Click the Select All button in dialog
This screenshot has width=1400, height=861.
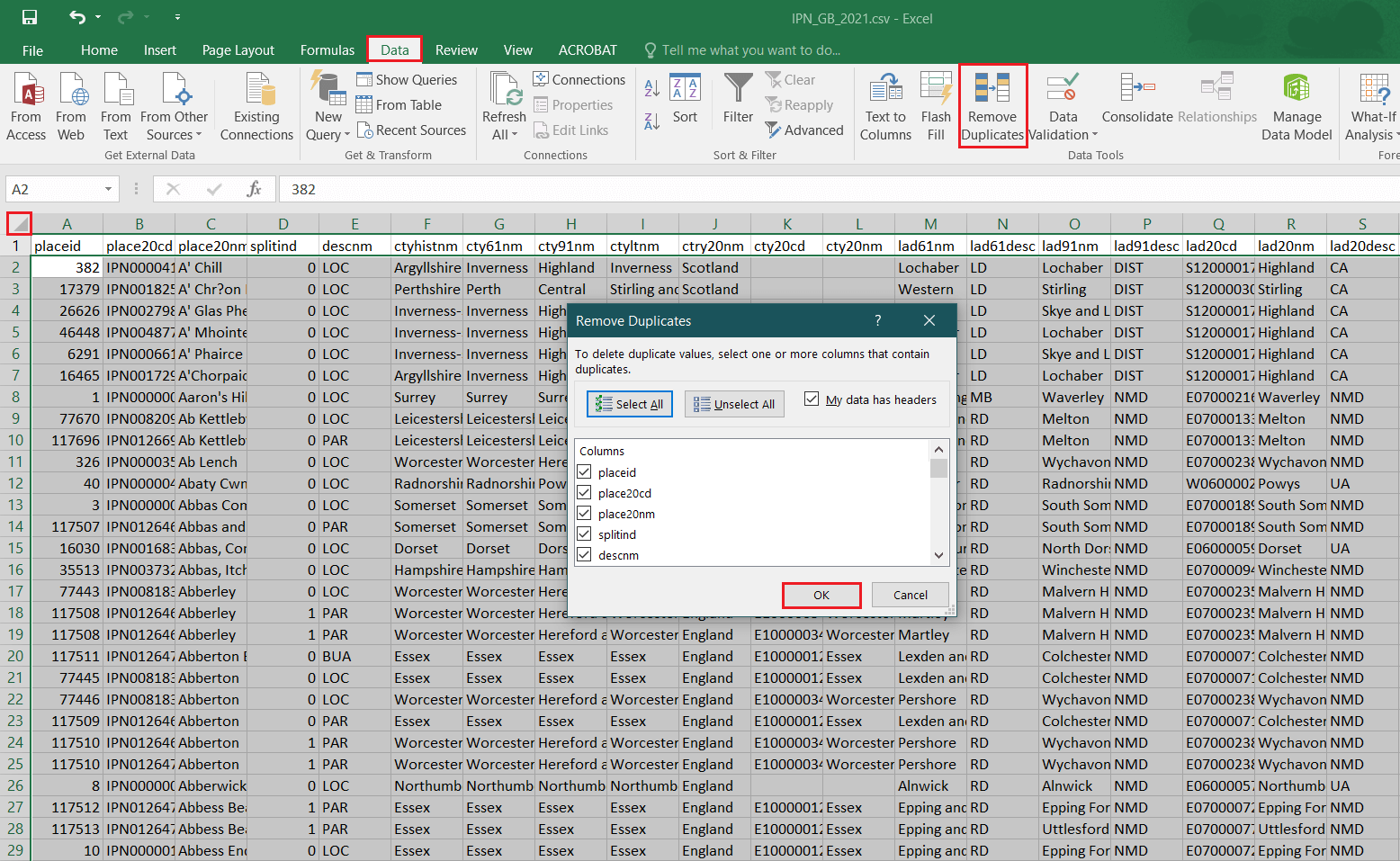point(630,404)
